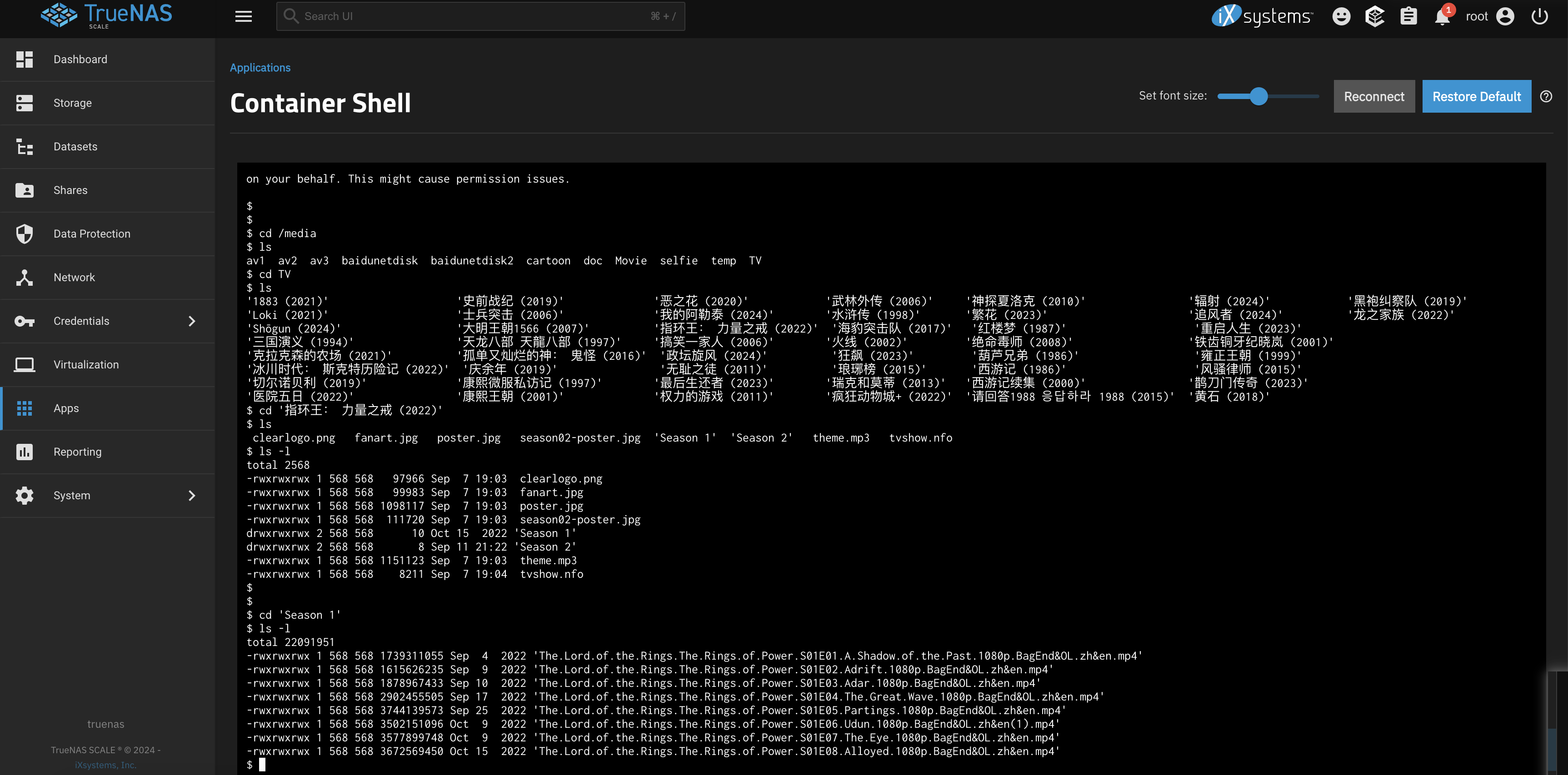Open the TrueCommand status icon

[1374, 16]
